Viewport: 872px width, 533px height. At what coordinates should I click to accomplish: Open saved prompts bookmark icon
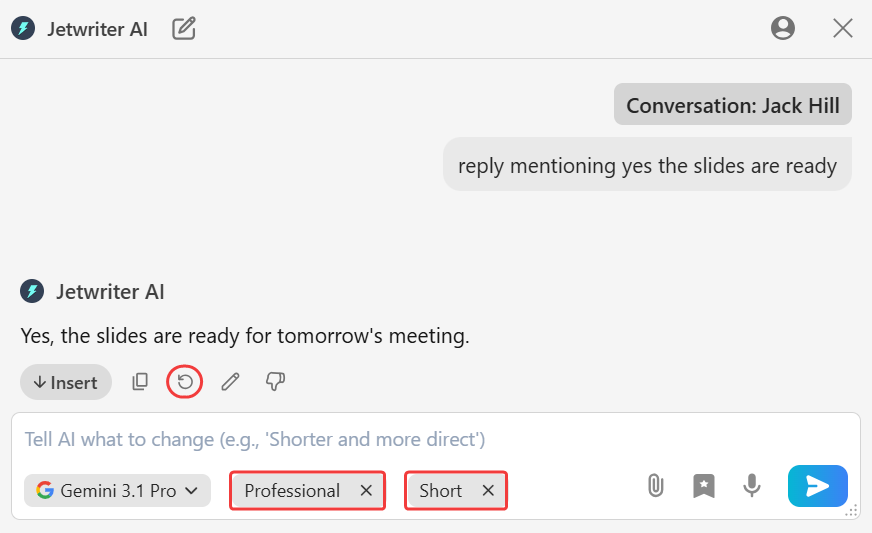(x=703, y=486)
